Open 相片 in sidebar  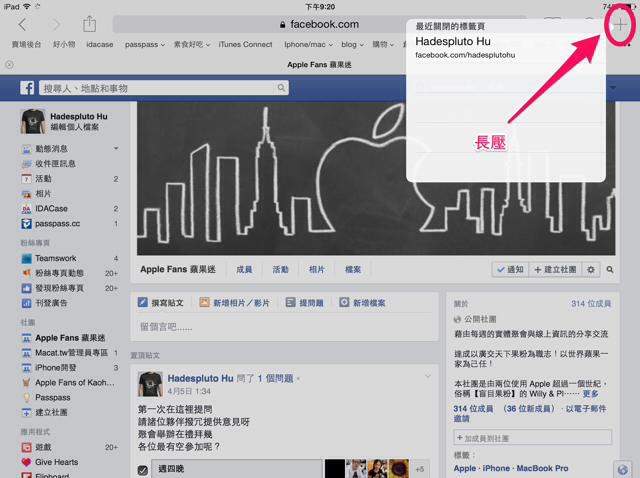click(x=43, y=194)
